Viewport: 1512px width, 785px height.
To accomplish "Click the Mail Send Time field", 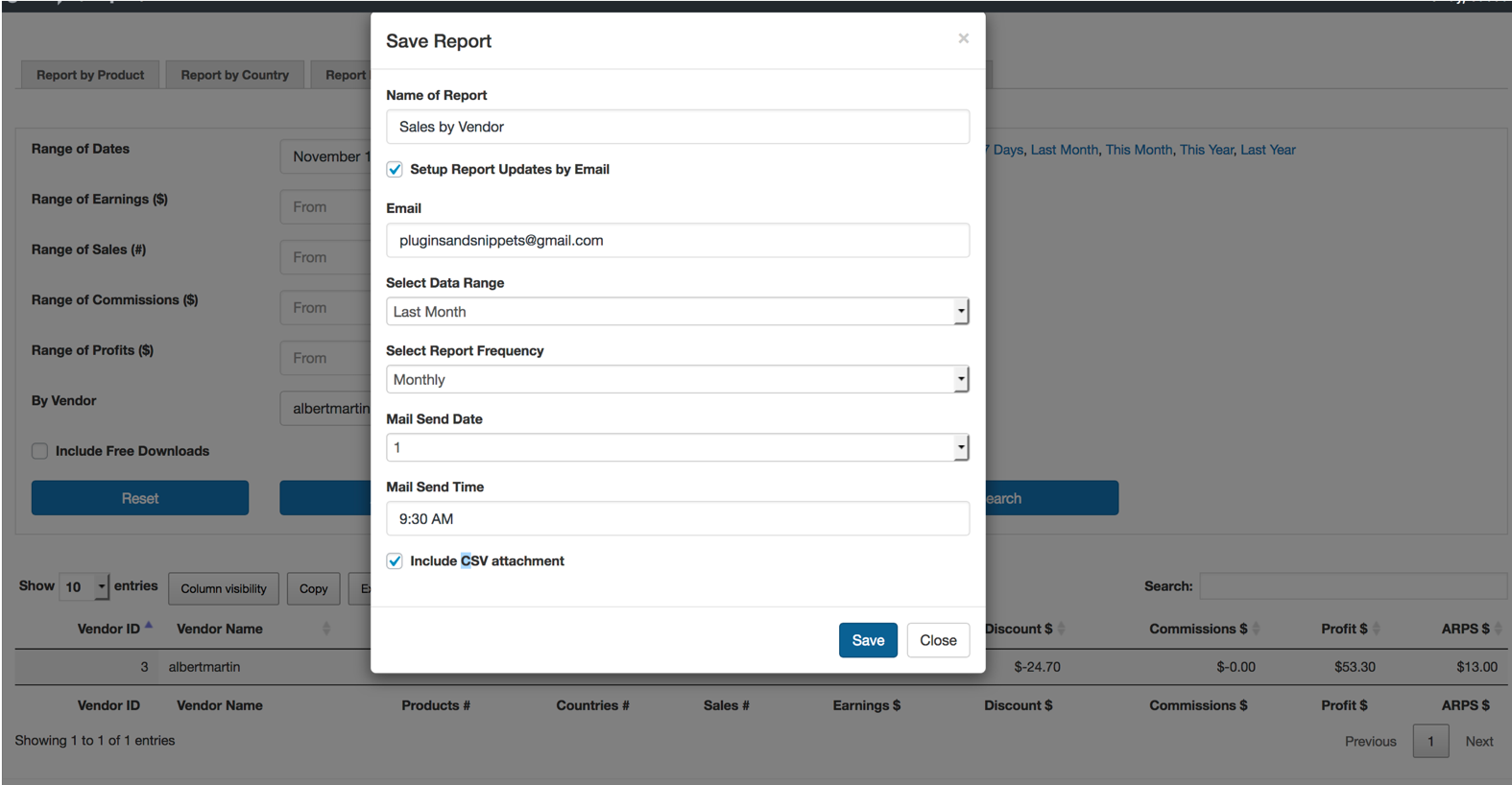I will click(678, 518).
